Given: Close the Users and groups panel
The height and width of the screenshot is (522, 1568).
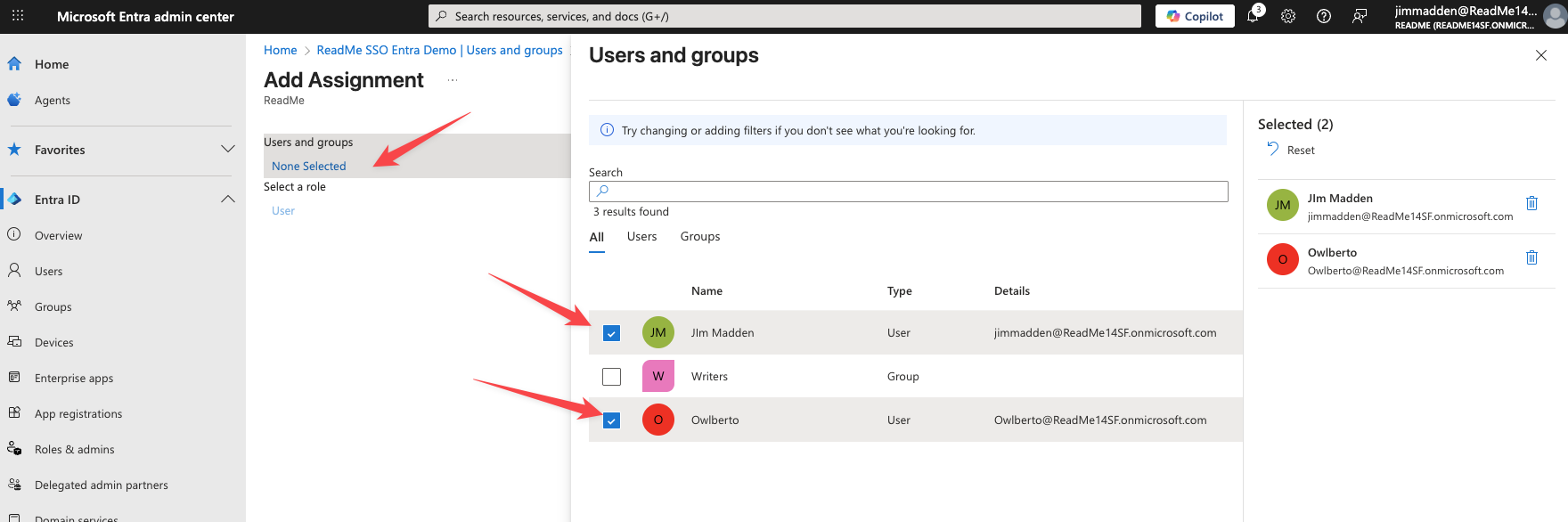Looking at the screenshot, I should pyautogui.click(x=1541, y=55).
